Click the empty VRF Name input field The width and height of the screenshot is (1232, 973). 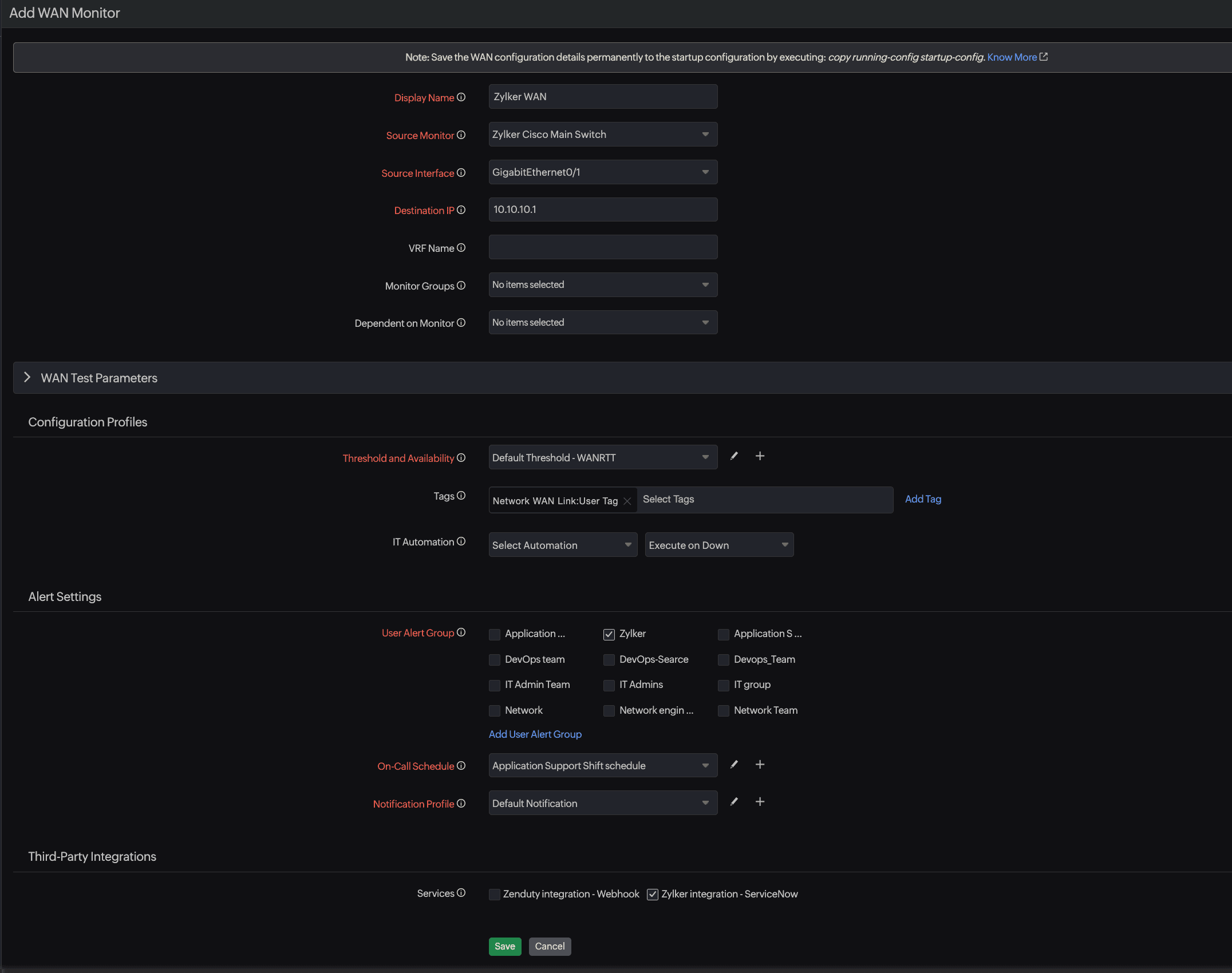coord(602,247)
